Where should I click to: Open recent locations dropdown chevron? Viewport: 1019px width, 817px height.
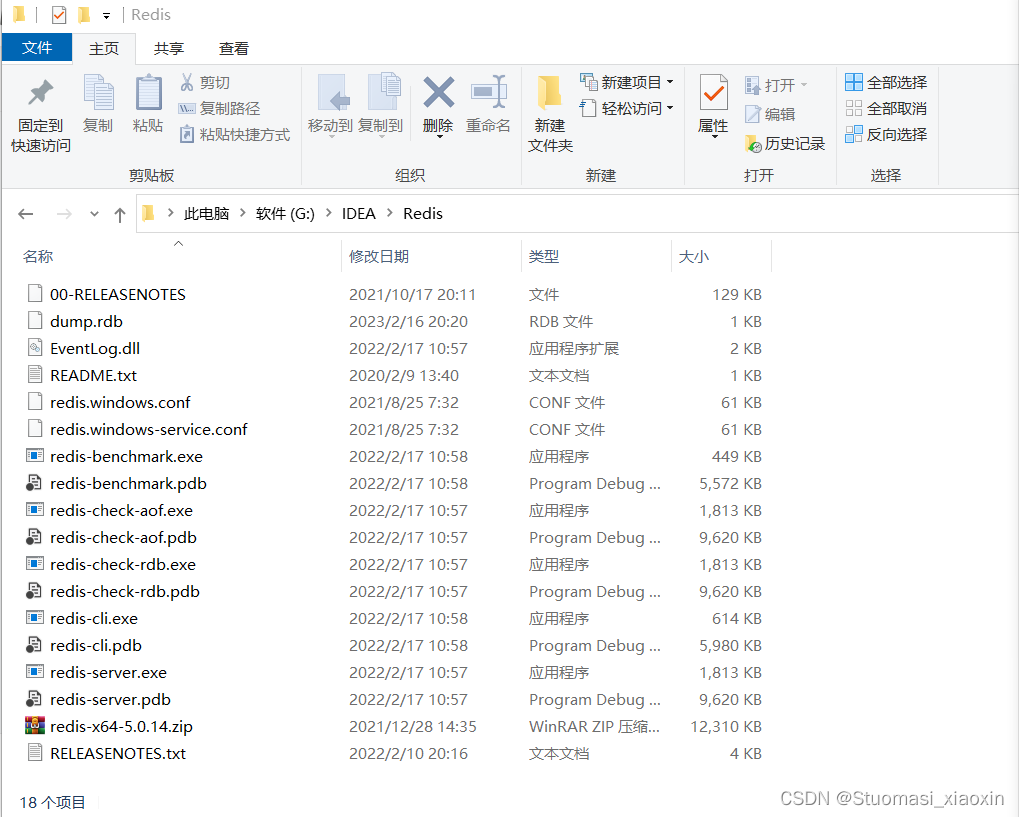tap(94, 214)
